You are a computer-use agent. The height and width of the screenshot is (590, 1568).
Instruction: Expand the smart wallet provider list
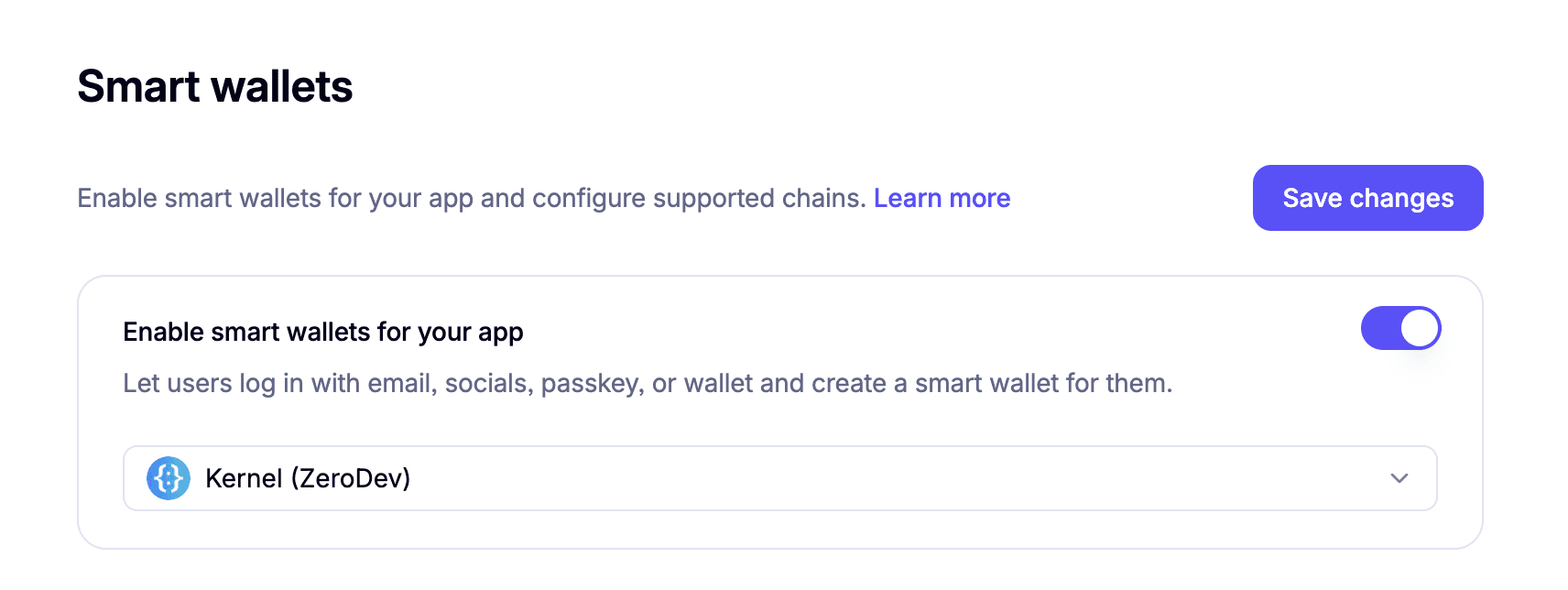click(779, 478)
